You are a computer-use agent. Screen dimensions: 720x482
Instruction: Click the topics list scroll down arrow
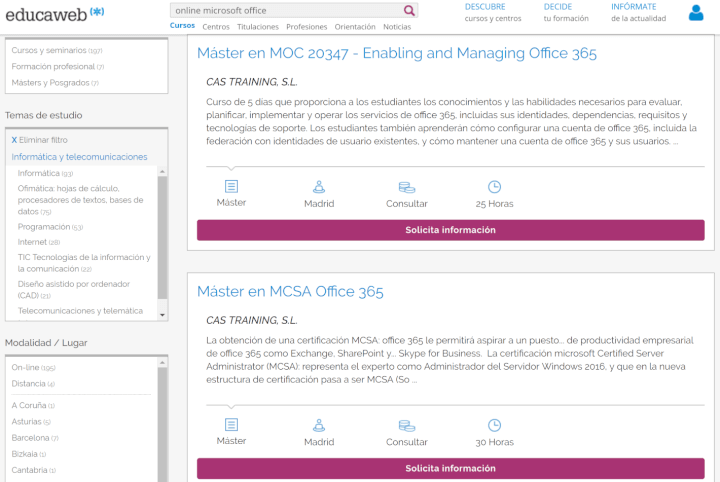coord(162,315)
